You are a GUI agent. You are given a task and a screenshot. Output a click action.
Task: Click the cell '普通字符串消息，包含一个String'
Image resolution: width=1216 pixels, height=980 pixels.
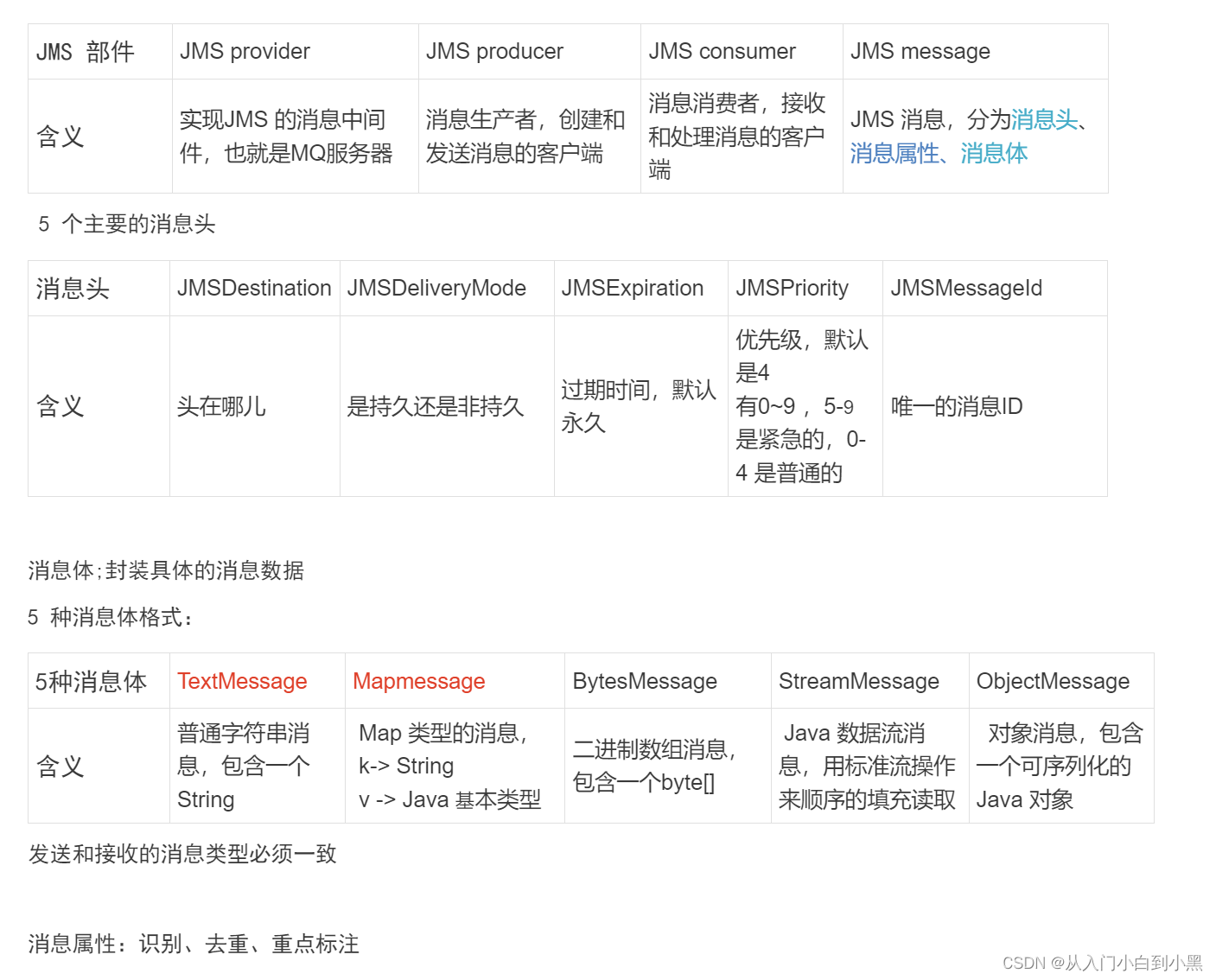tap(258, 766)
